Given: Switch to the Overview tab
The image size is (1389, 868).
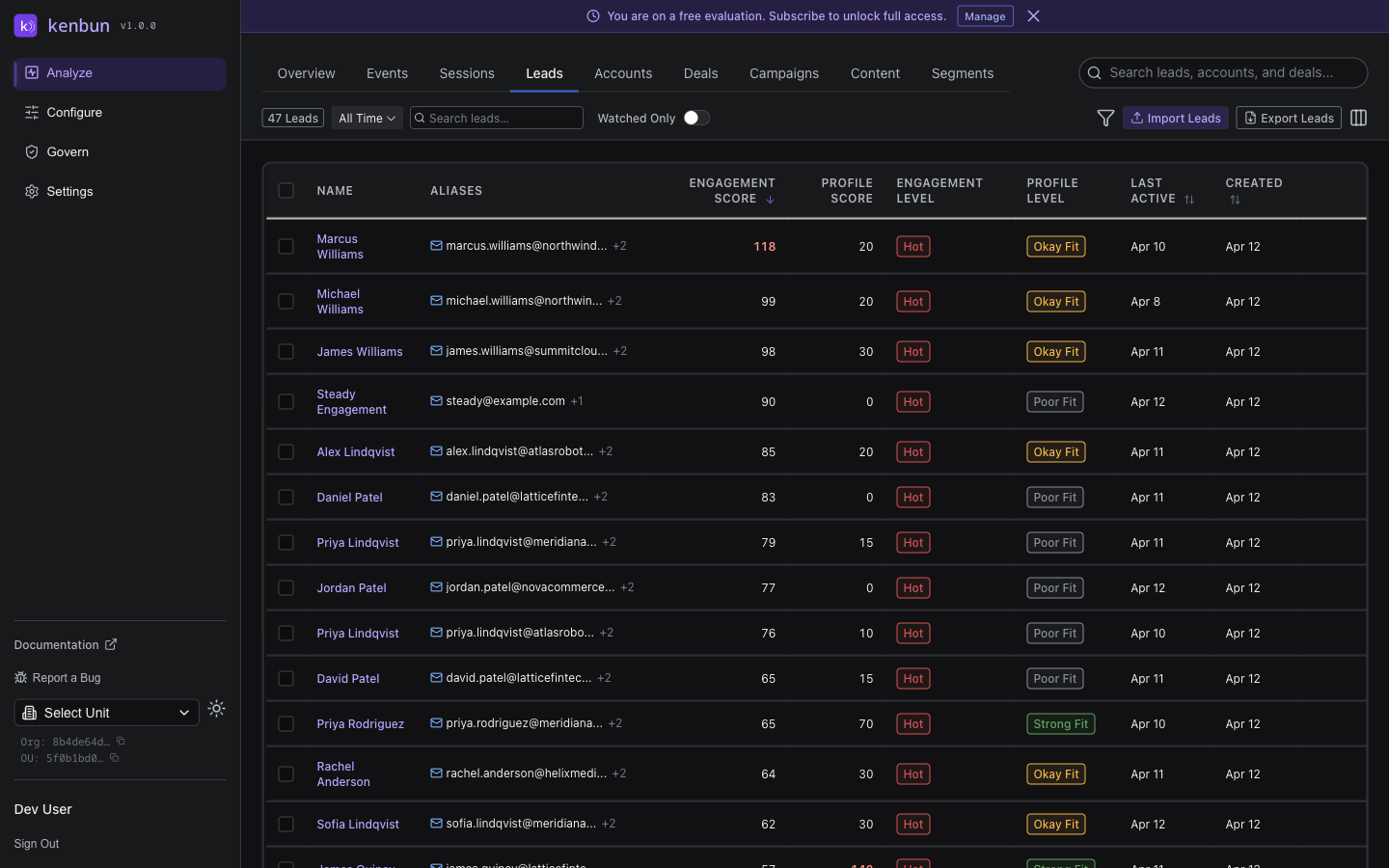Looking at the screenshot, I should 307,73.
